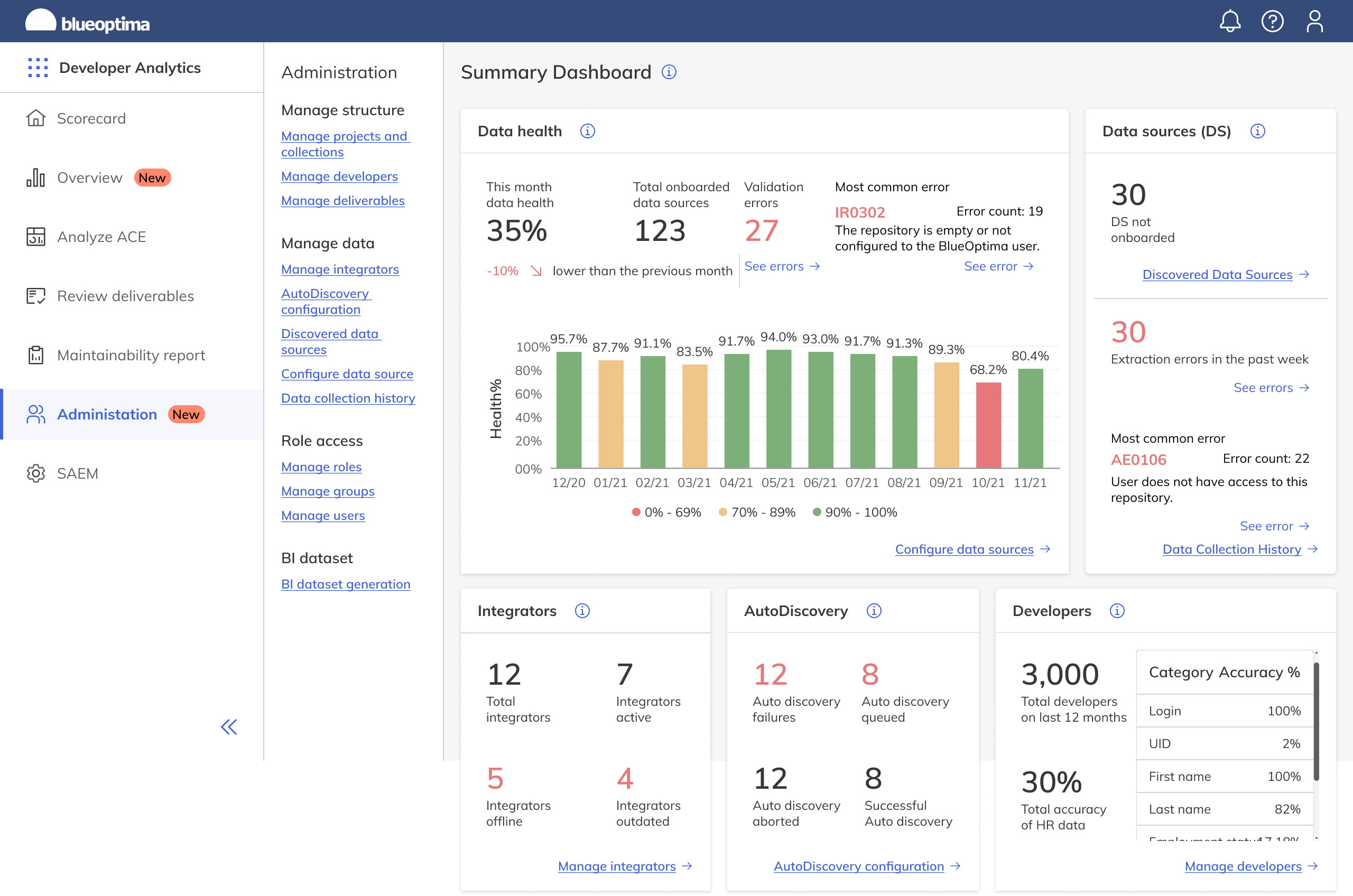The height and width of the screenshot is (896, 1353).
Task: Click the Maintainability report clipboard icon
Action: pyautogui.click(x=35, y=355)
